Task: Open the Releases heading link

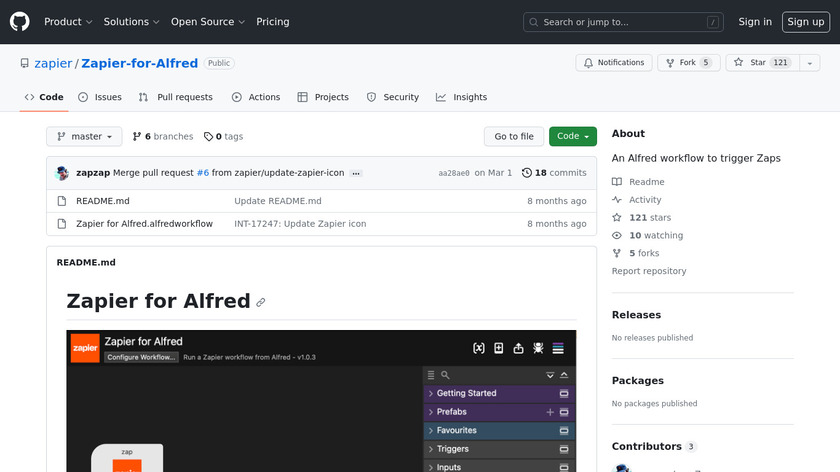Action: pyautogui.click(x=636, y=315)
